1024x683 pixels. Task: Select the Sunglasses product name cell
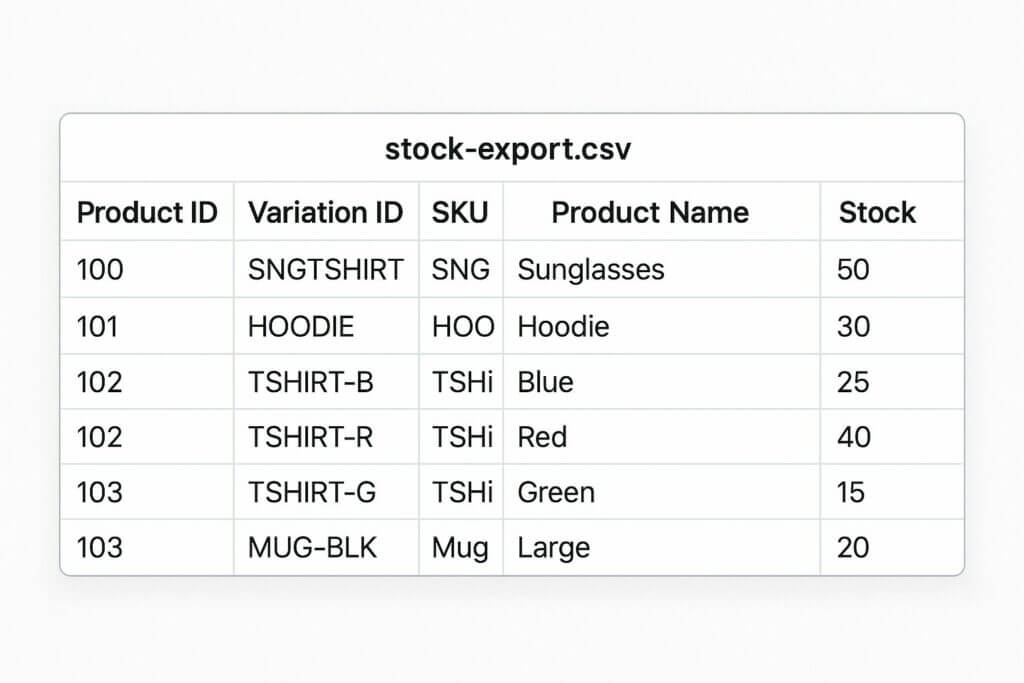tap(591, 269)
